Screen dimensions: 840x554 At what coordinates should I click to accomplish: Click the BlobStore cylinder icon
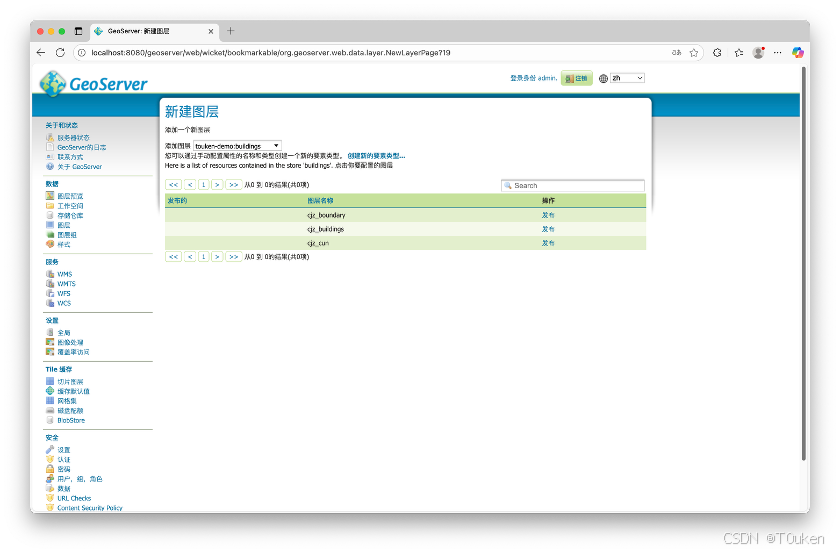click(50, 421)
